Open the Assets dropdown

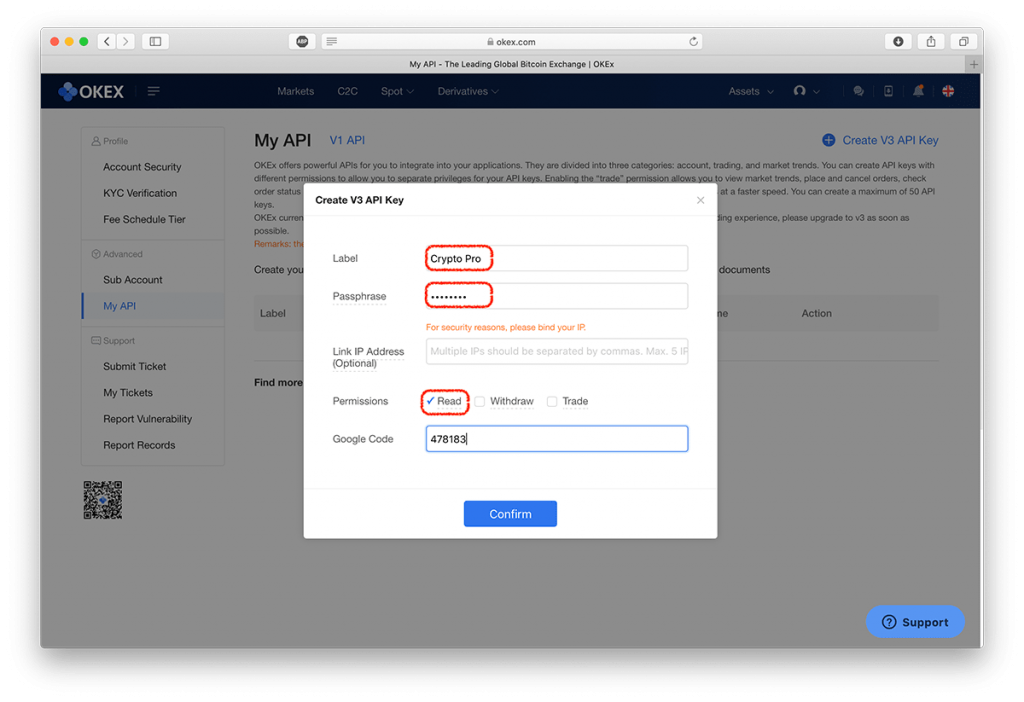[751, 91]
